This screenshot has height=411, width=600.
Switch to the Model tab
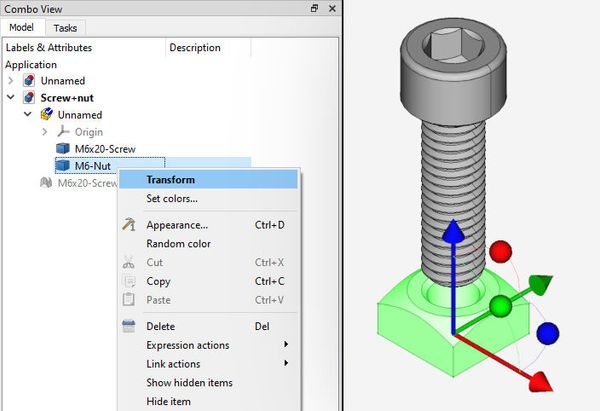click(x=21, y=27)
